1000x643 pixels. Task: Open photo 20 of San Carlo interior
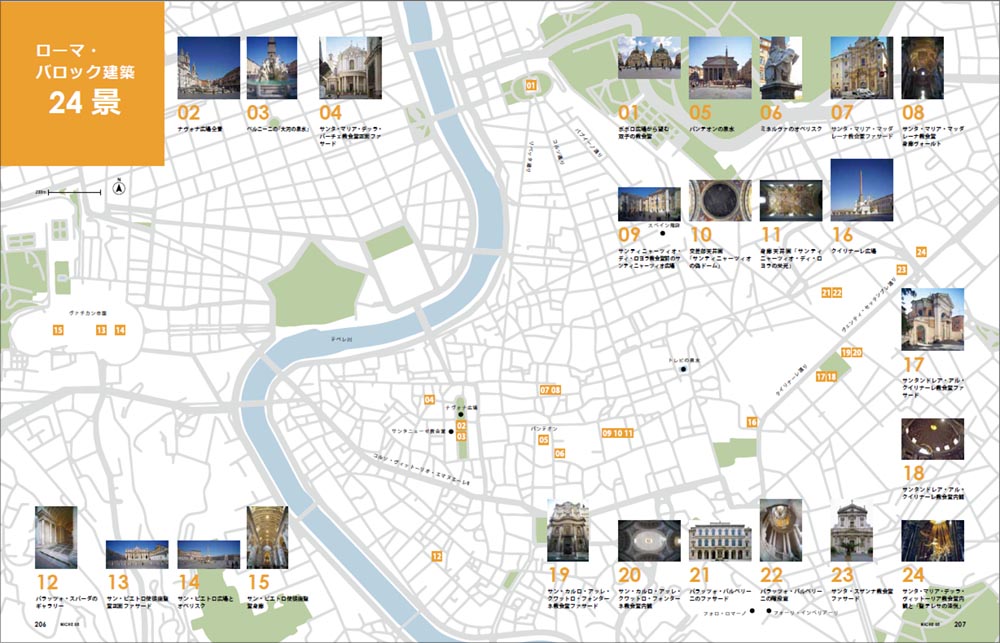pos(649,541)
